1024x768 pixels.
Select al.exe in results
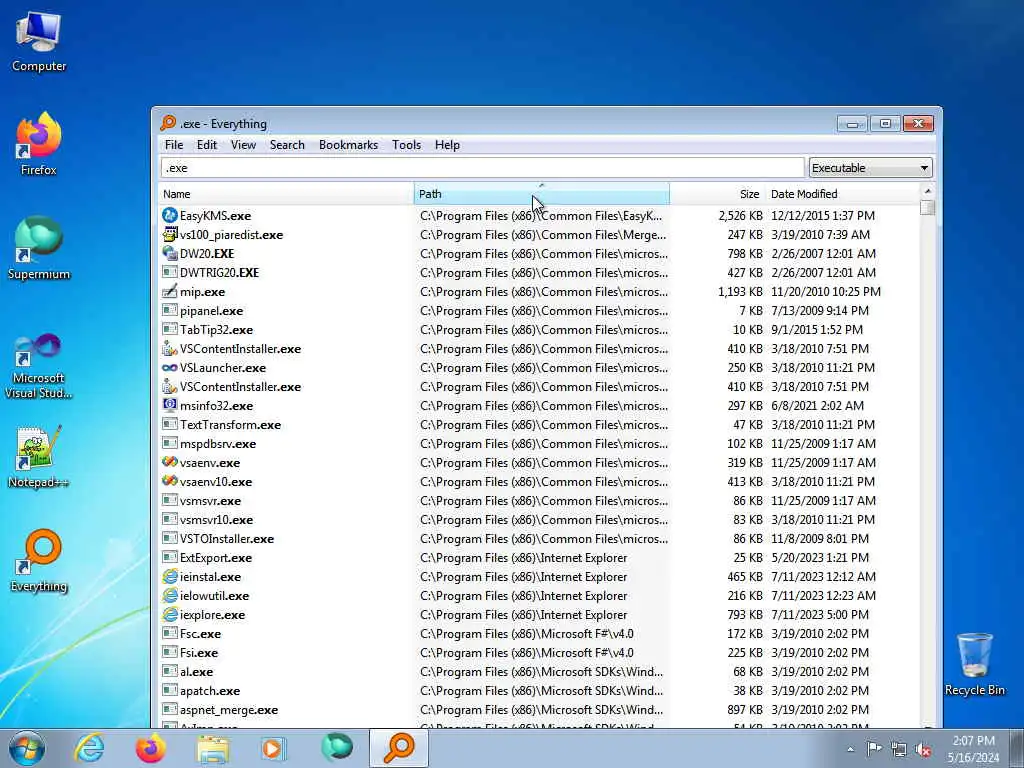(x=196, y=671)
